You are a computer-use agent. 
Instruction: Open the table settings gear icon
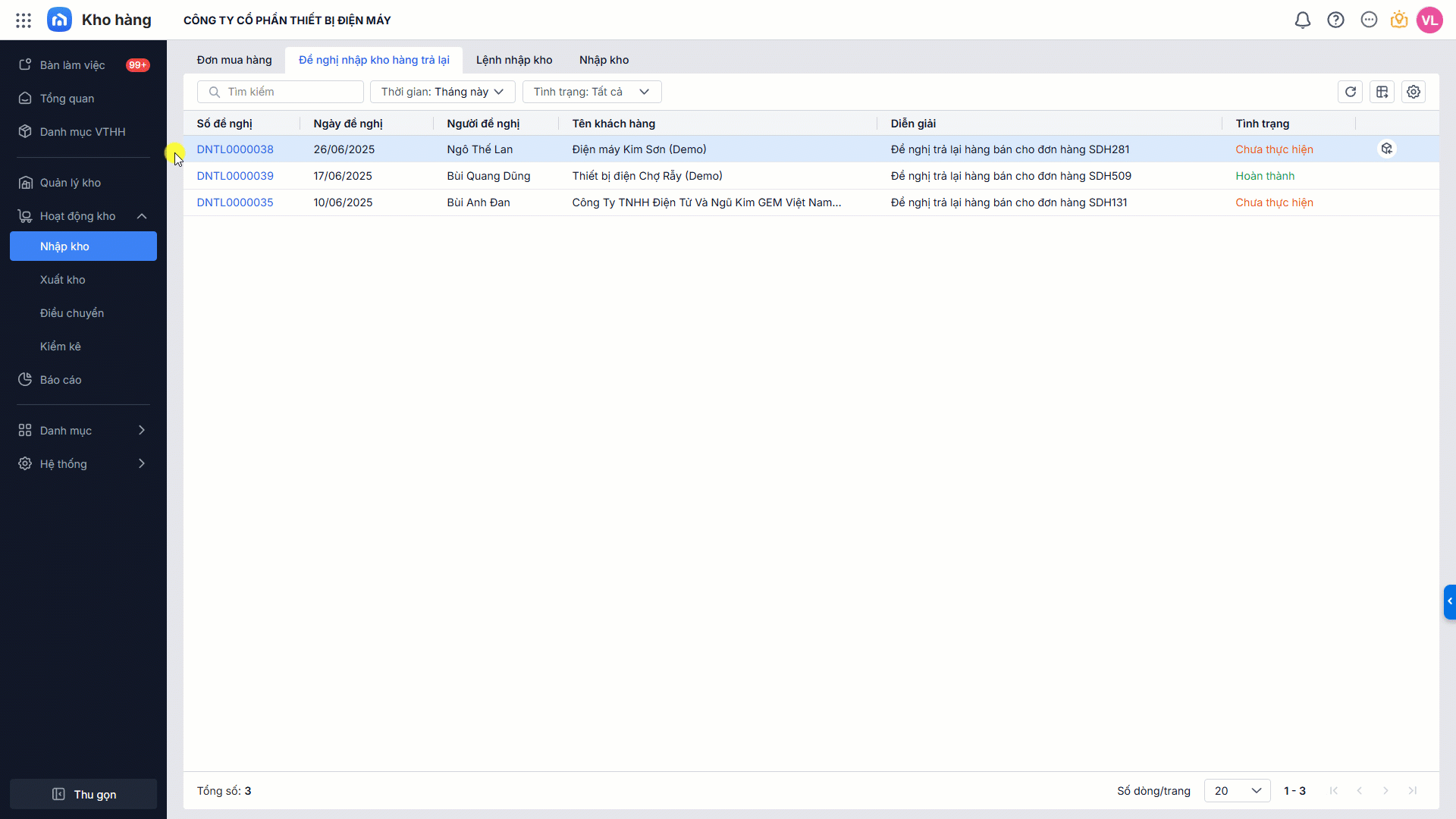click(x=1413, y=92)
